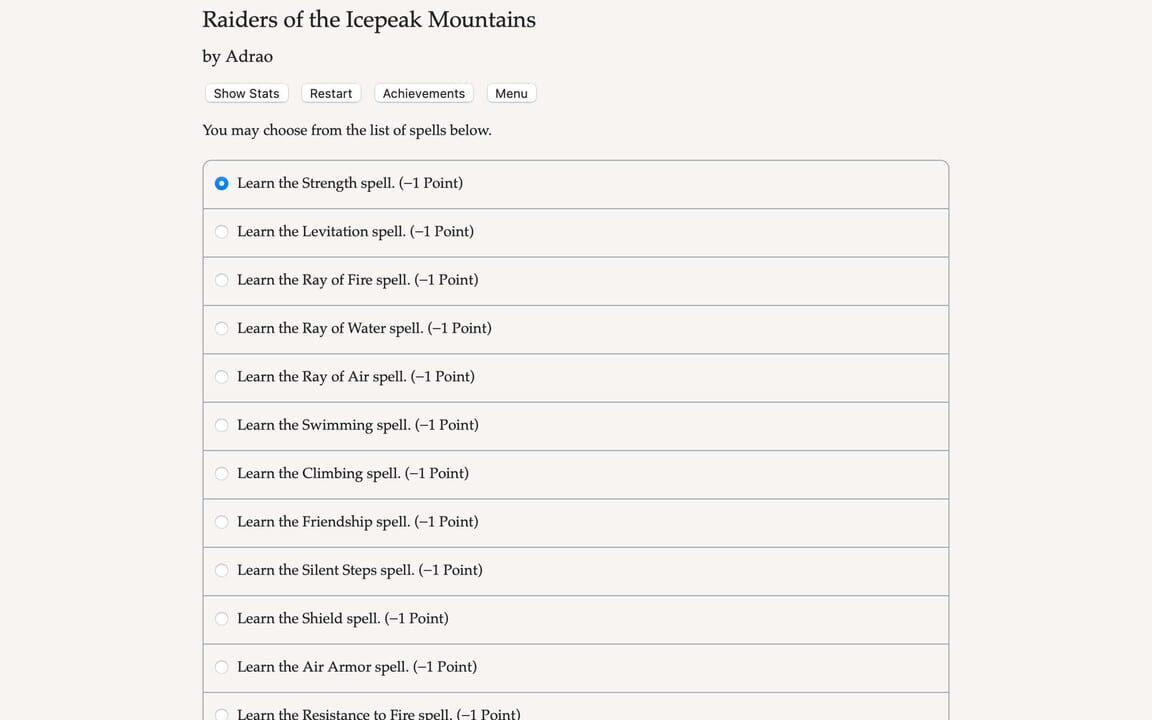Click the spell list instruction text
This screenshot has height=720, width=1152.
[x=346, y=130]
